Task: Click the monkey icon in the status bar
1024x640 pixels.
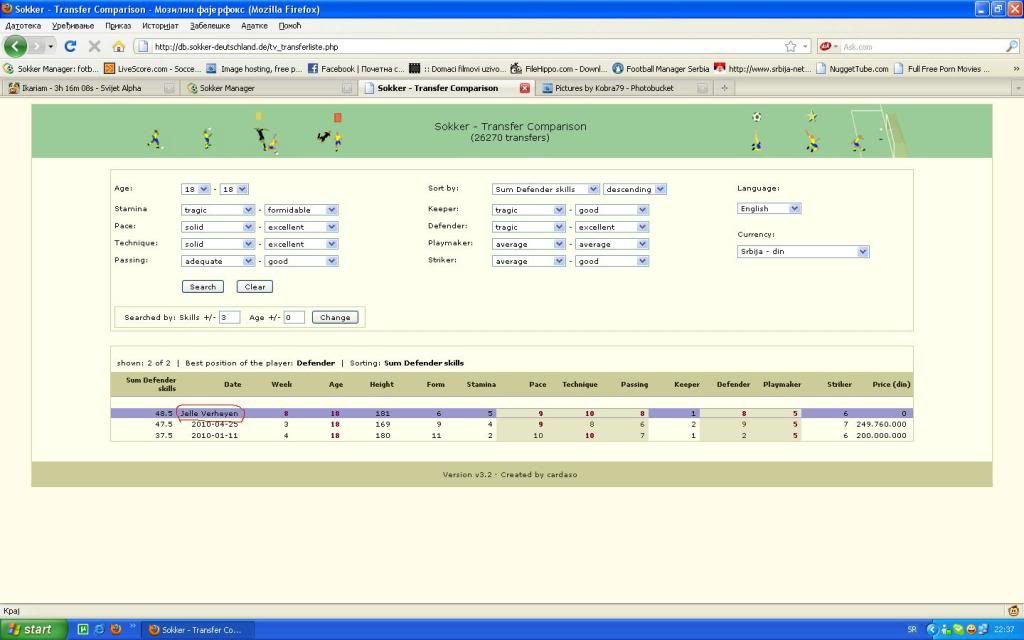Action: (x=1014, y=611)
